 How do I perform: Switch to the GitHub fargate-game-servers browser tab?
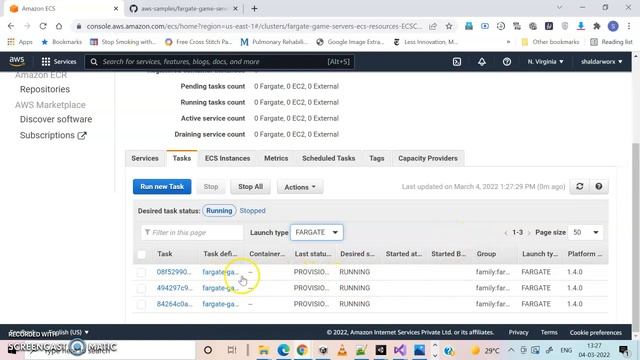point(184,9)
